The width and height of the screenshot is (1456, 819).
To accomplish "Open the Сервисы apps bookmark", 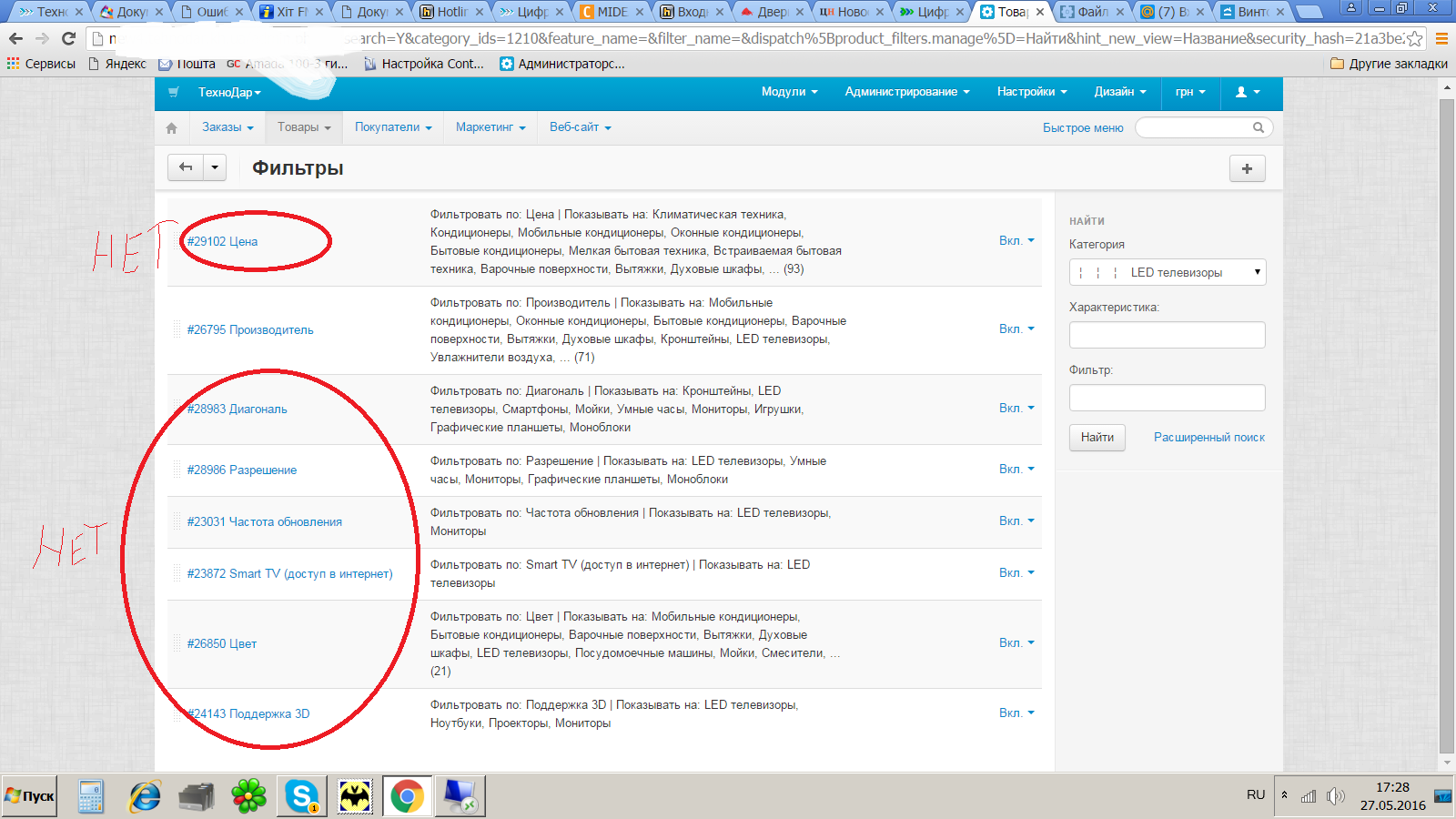I will point(41,64).
